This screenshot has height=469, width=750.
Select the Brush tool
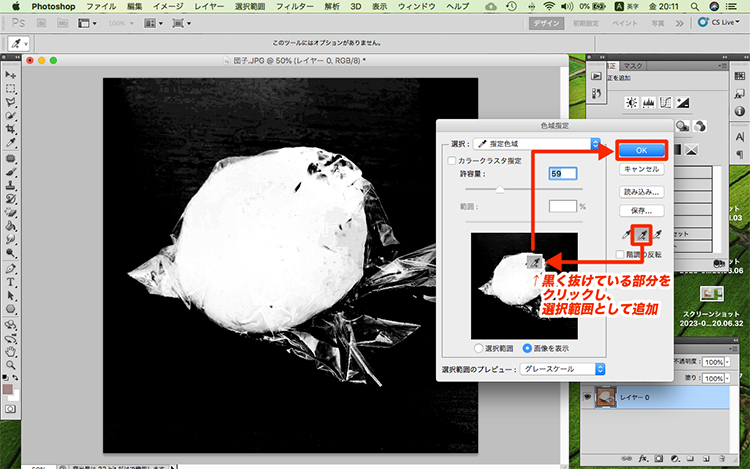(11, 172)
